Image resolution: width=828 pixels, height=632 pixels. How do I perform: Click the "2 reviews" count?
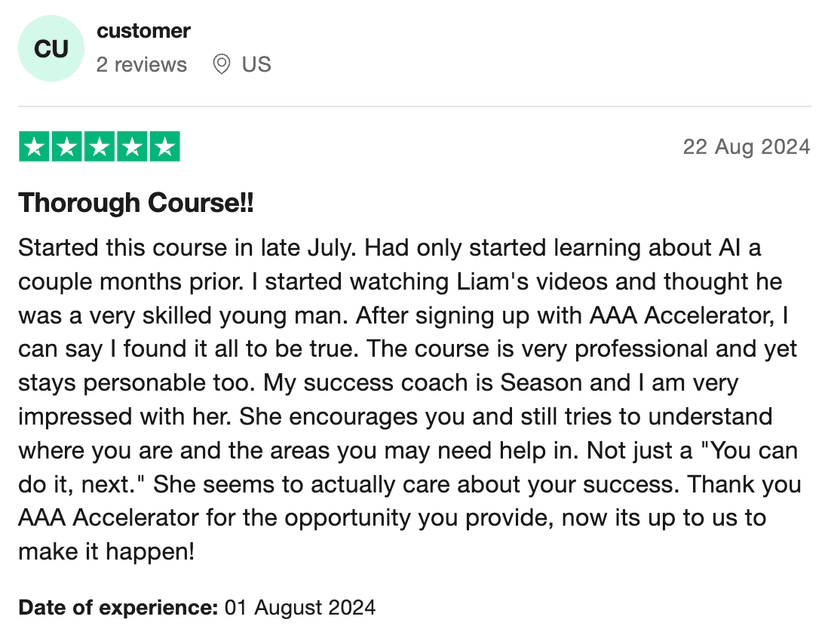(141, 65)
